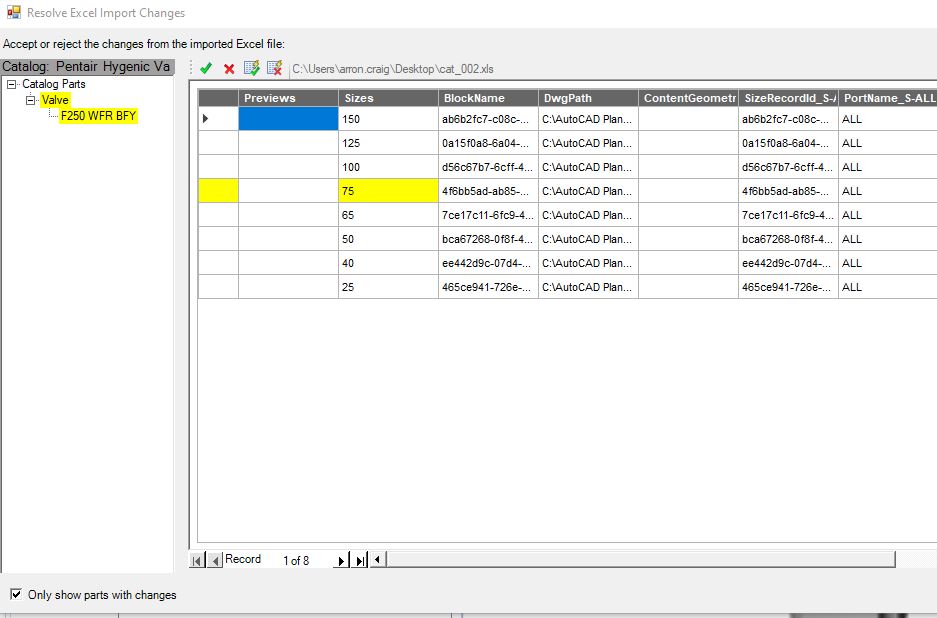Screen dimensions: 937x618
Task: Select the reject all spreadsheet changes icon
Action: point(274,67)
